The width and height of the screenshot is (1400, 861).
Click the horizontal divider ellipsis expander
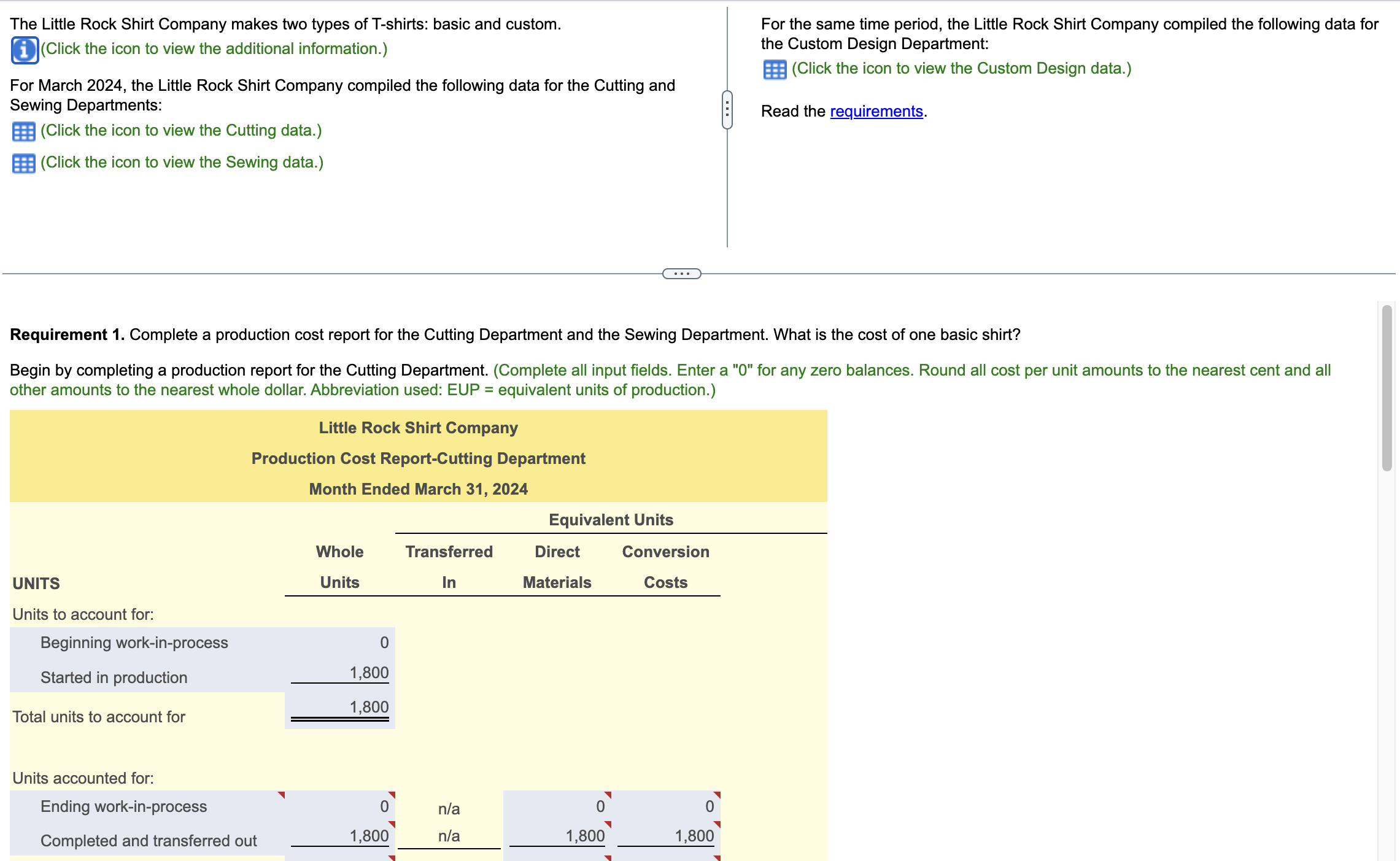681,274
